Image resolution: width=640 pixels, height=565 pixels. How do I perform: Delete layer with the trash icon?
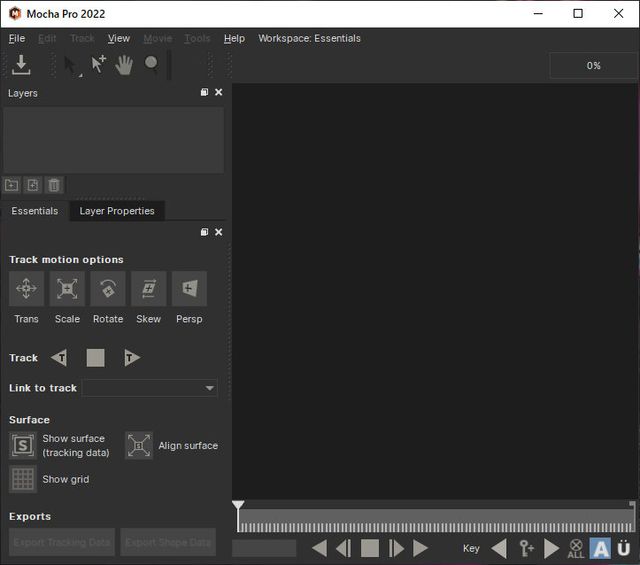coord(54,185)
